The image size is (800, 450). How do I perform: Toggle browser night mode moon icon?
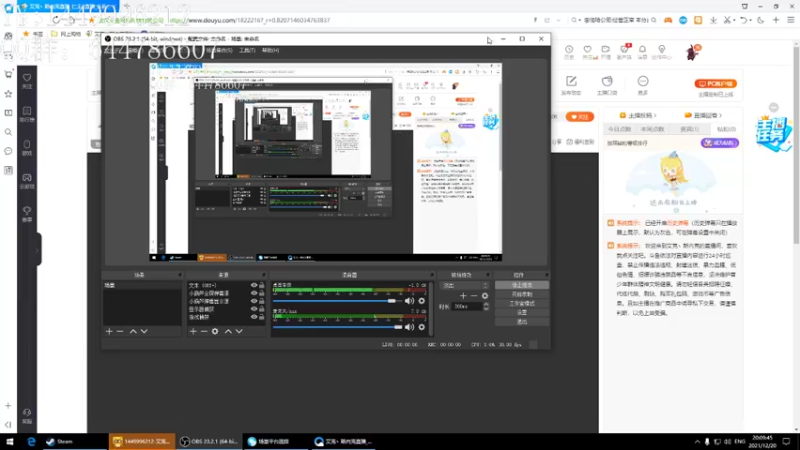point(761,20)
